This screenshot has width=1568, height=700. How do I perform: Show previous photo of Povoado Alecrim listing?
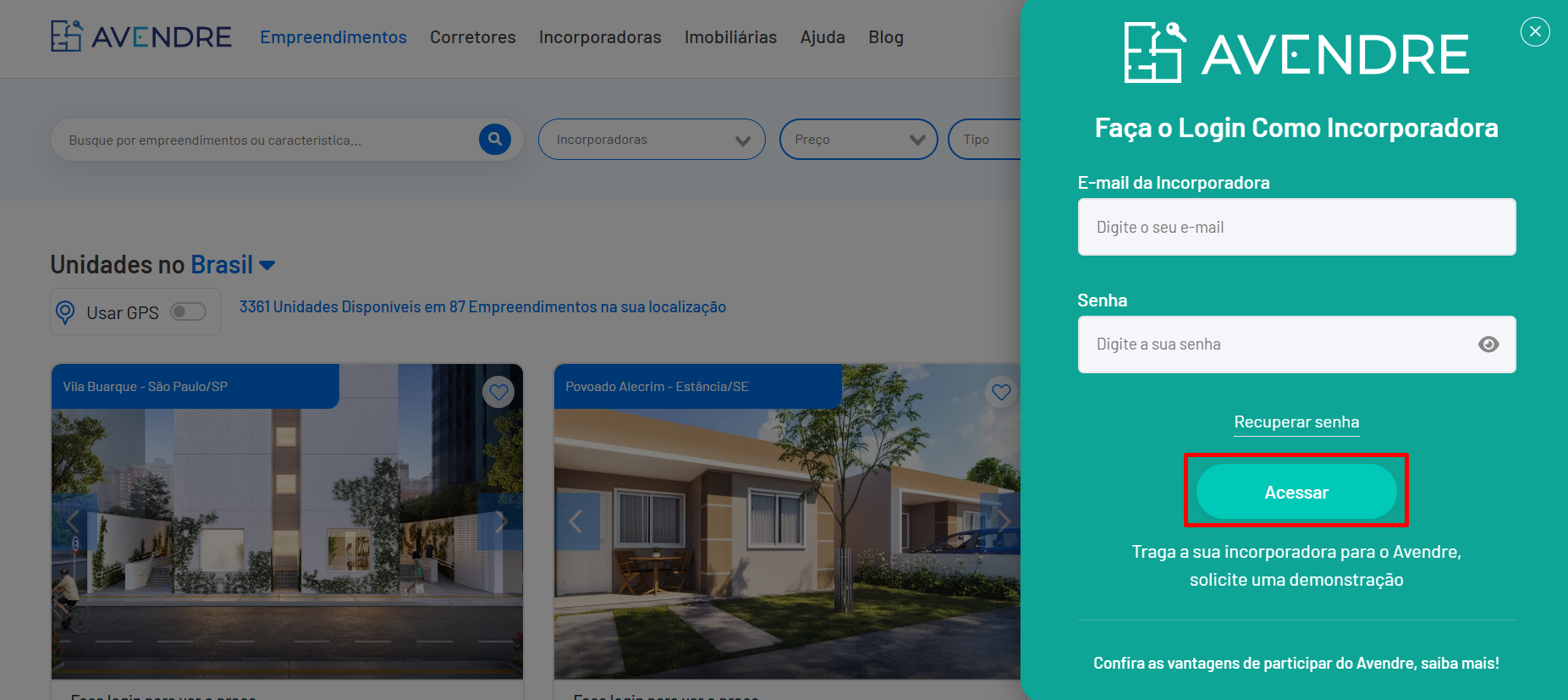pos(577,521)
